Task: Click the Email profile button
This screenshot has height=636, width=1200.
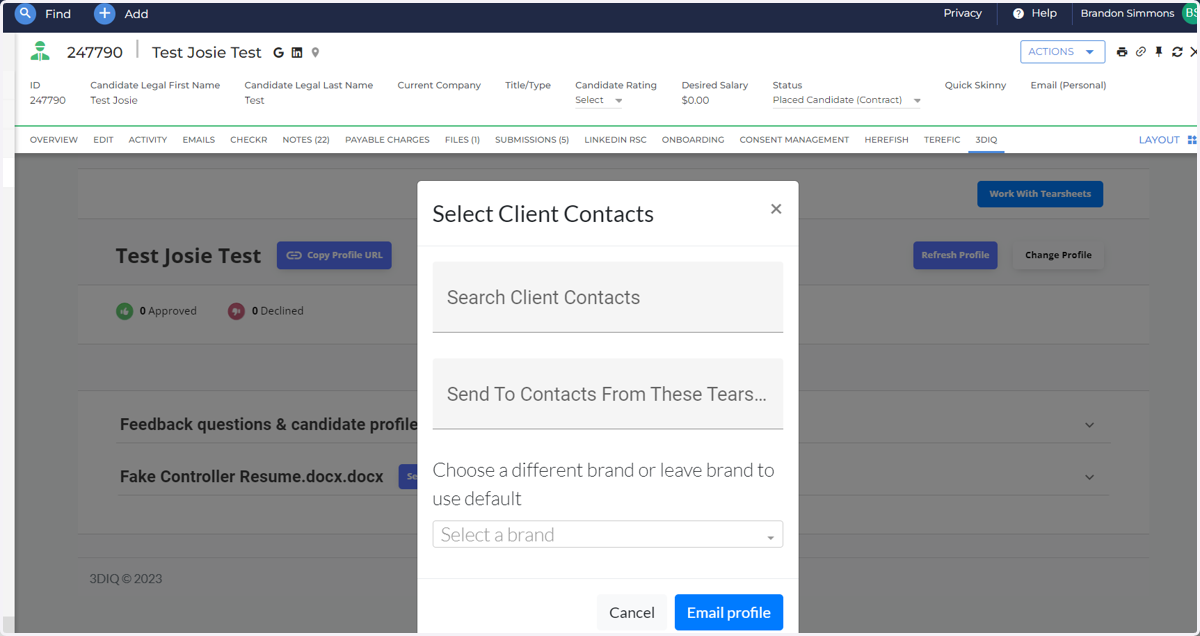Action: 729,612
